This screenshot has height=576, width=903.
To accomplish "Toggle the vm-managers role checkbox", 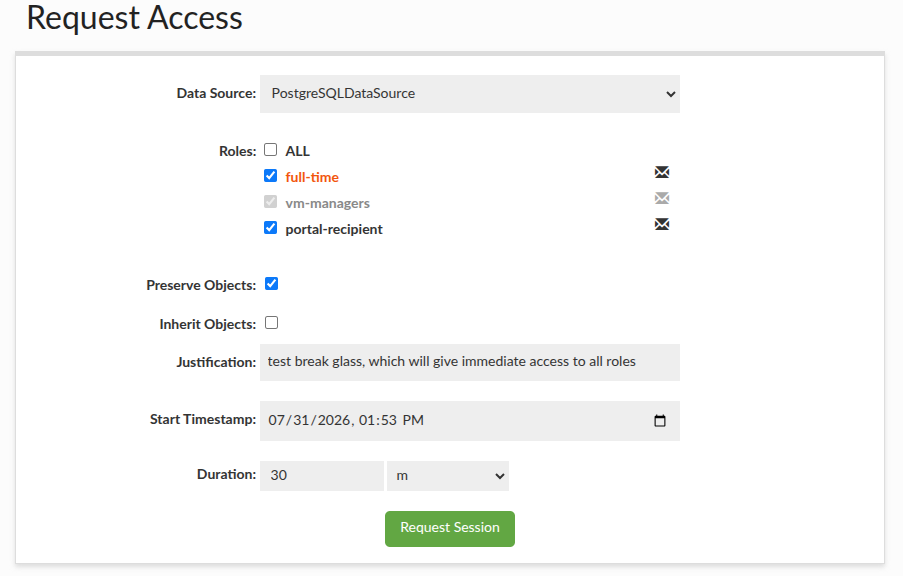I will click(x=271, y=202).
